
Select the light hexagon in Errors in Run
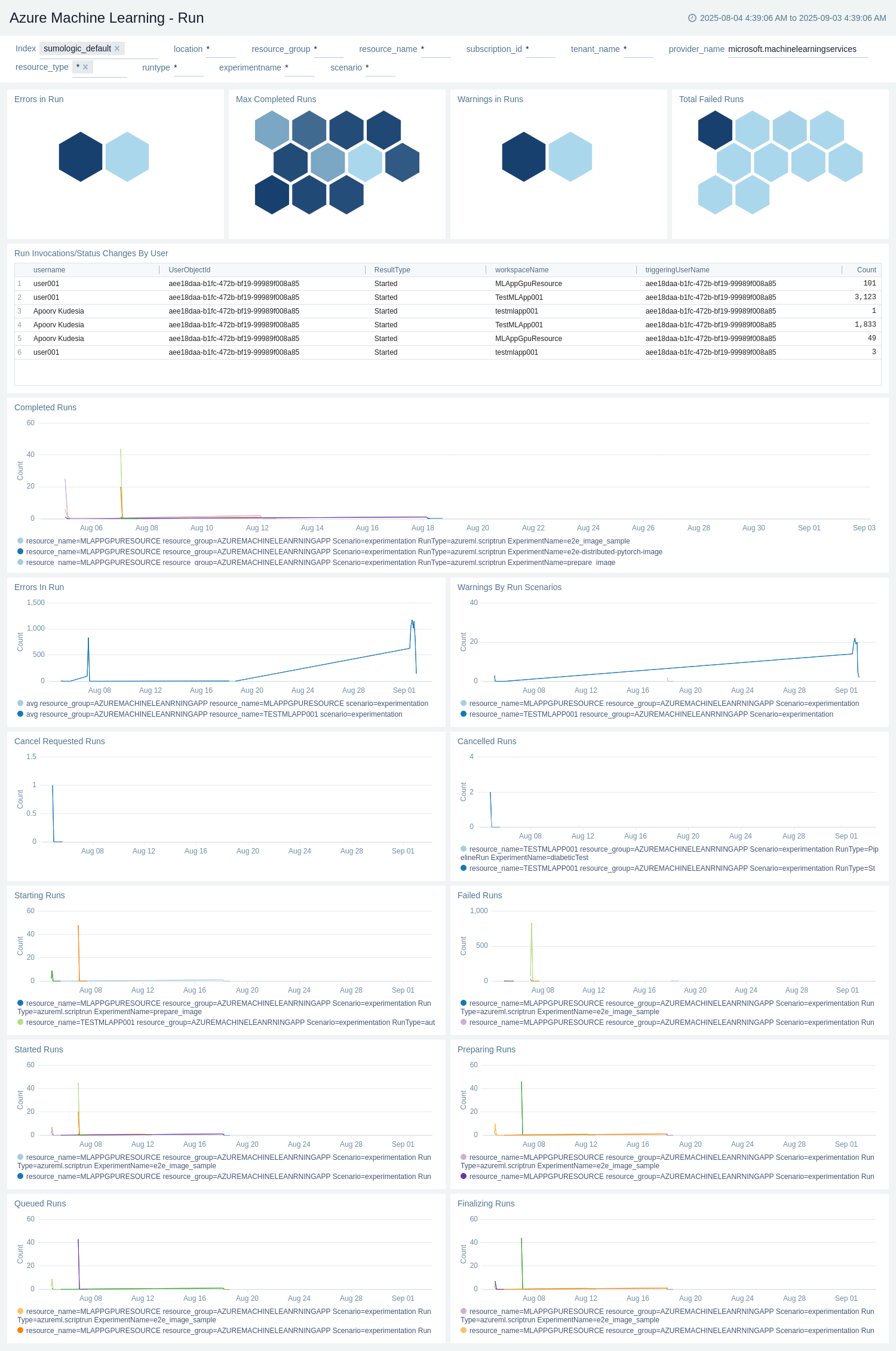click(x=127, y=156)
